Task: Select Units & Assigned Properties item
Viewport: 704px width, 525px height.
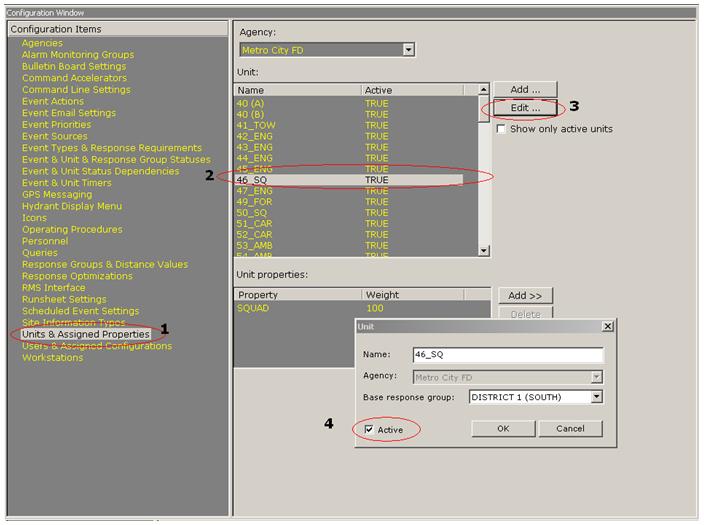Action: [x=86, y=334]
